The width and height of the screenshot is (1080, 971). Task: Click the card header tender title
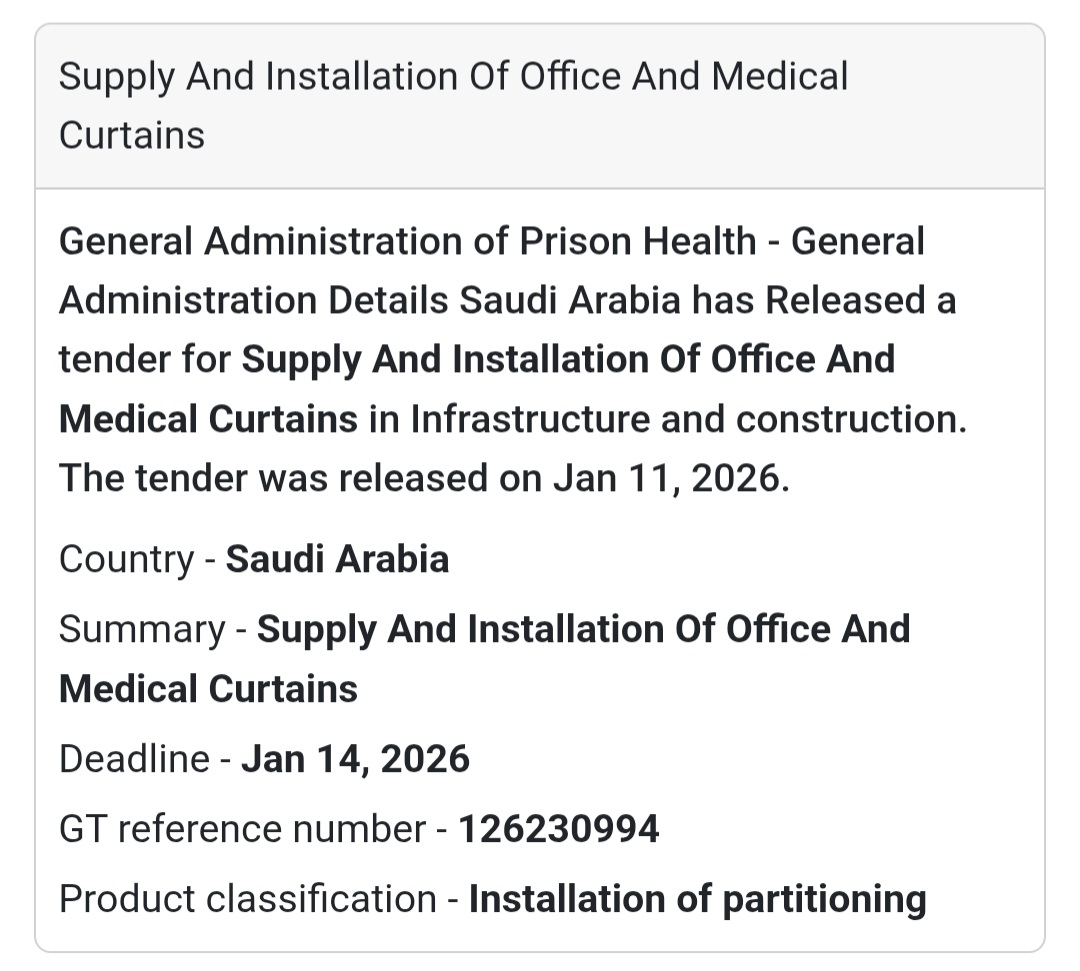coord(453,78)
